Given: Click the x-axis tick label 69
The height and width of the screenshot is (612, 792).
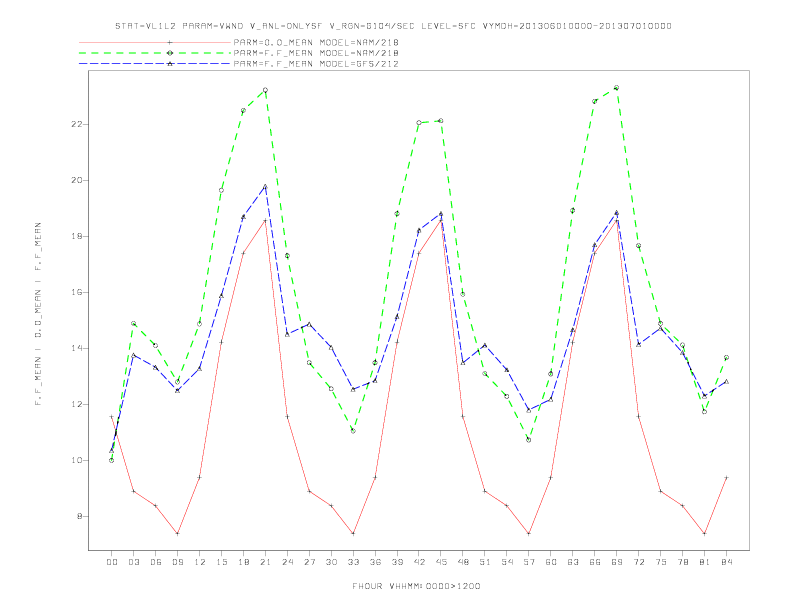Looking at the screenshot, I should click(x=617, y=562).
